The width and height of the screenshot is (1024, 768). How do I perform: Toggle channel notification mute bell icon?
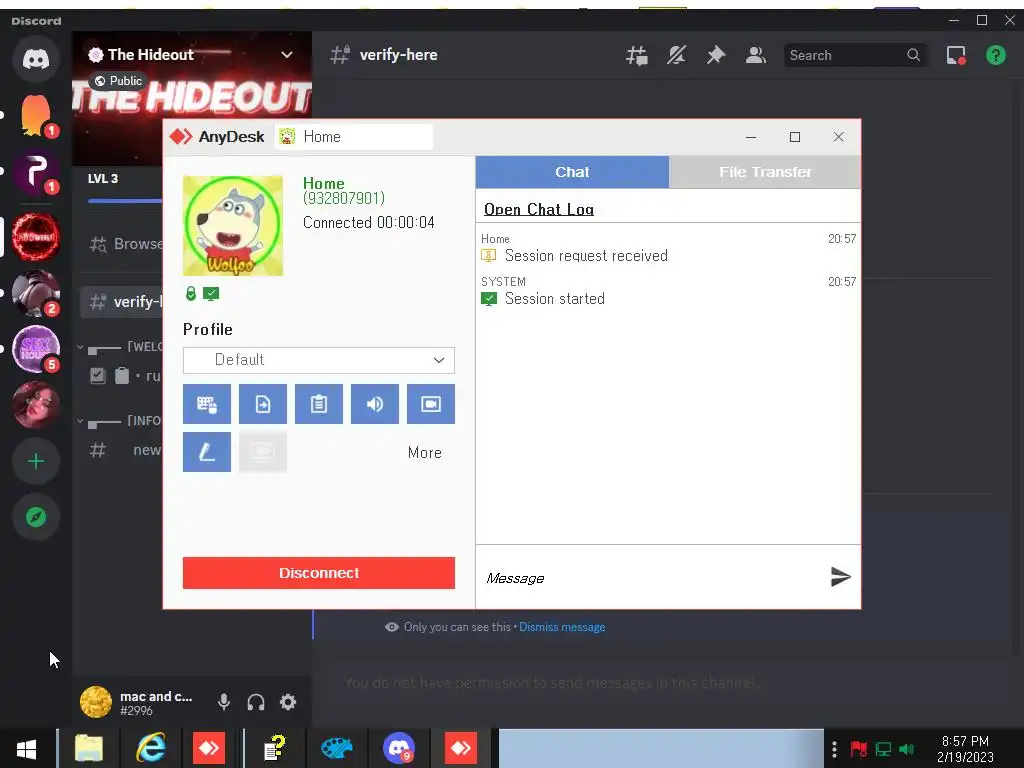point(676,56)
